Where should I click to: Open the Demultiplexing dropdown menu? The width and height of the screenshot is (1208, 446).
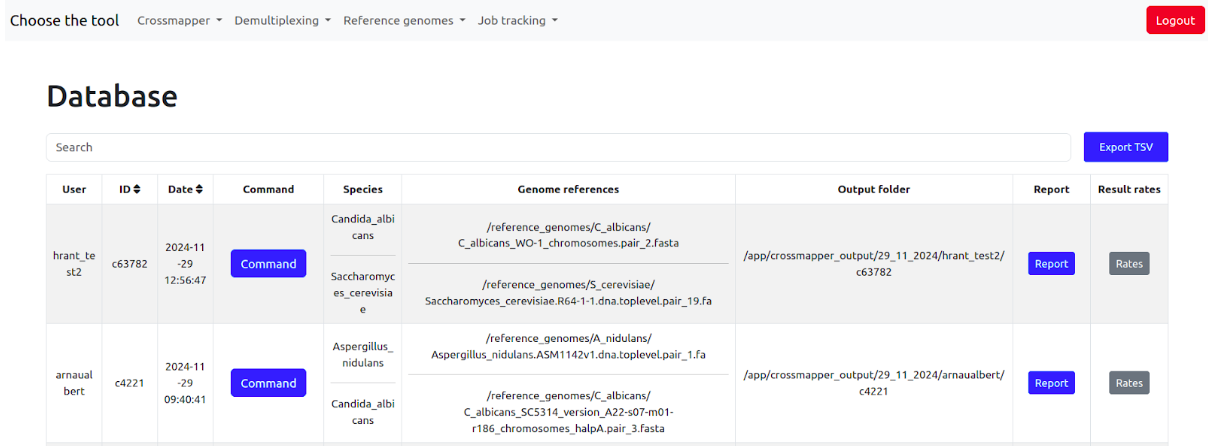click(x=282, y=20)
